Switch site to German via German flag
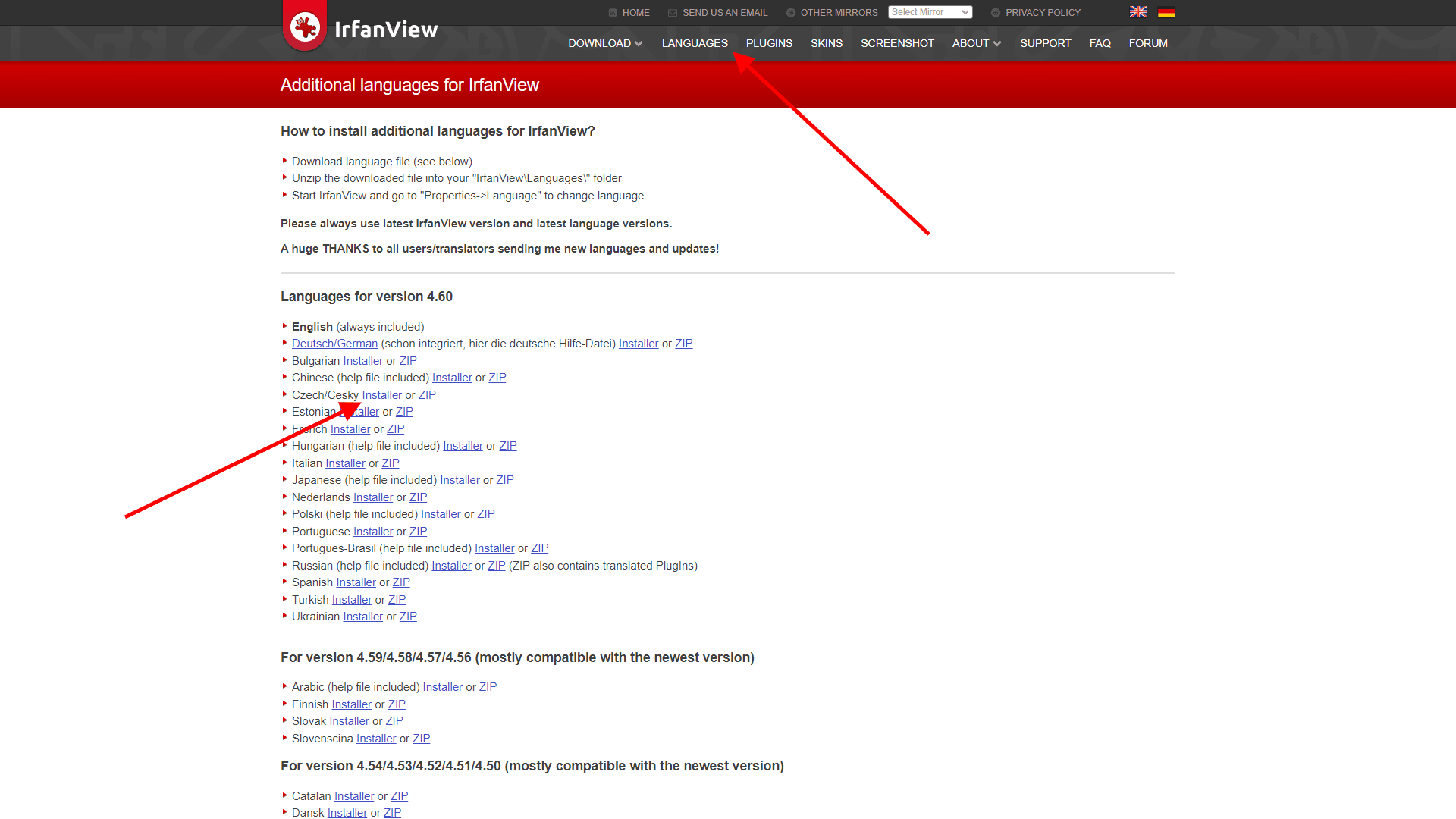This screenshot has height=819, width=1456. pos(1166,12)
